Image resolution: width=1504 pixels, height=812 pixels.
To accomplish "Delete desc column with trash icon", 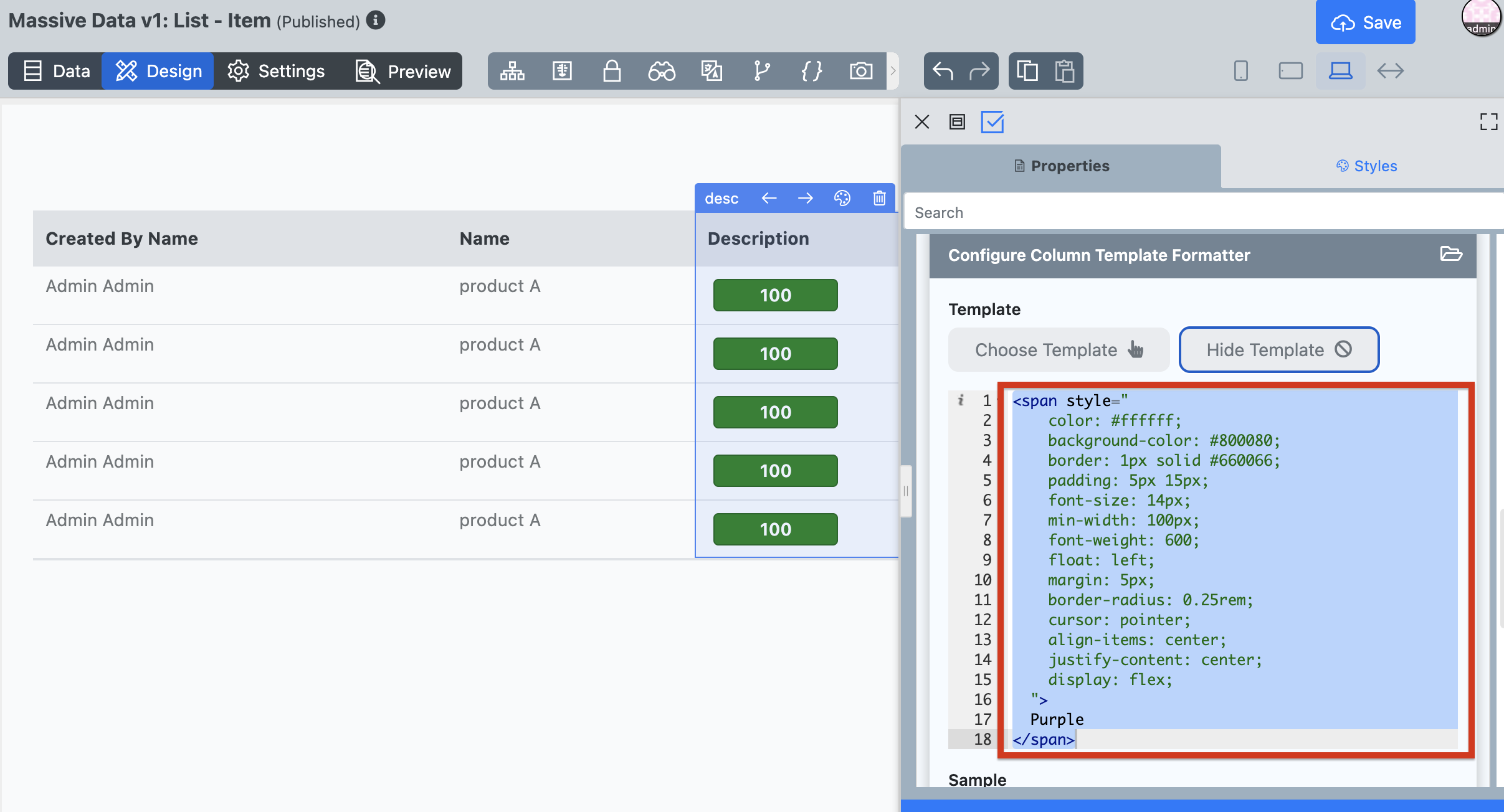I will click(879, 198).
